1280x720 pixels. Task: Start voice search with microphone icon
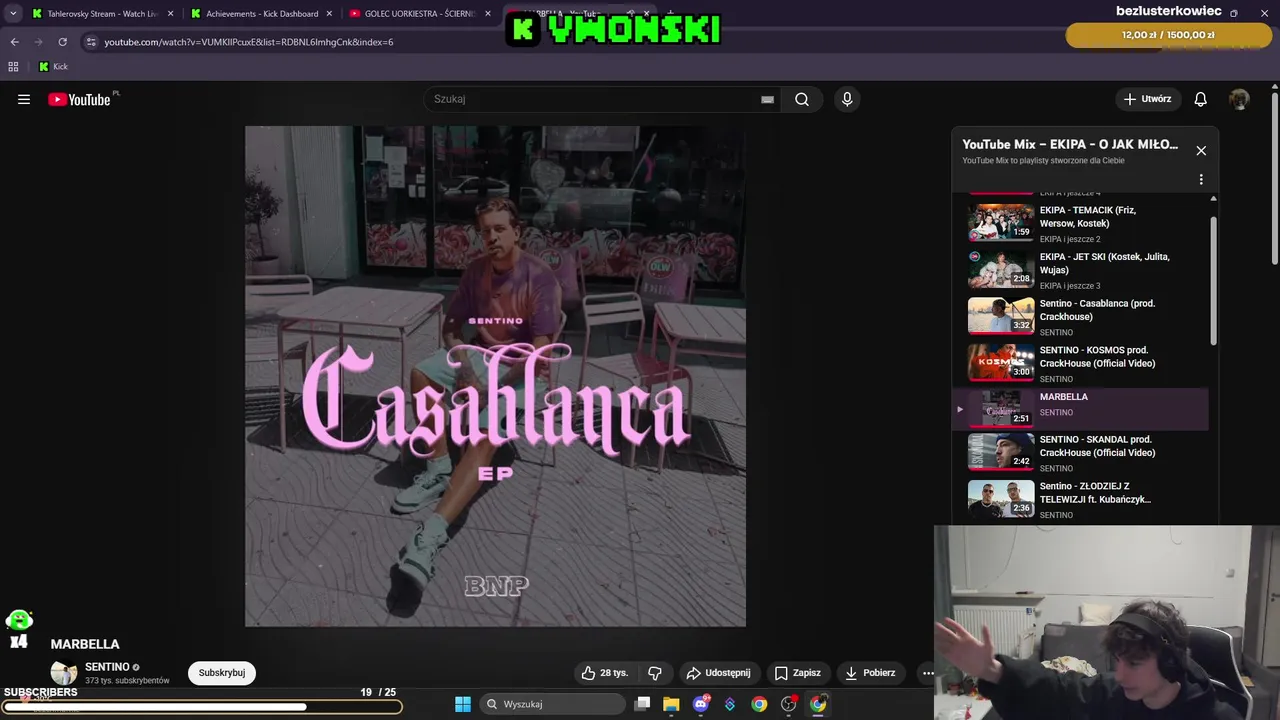(x=847, y=99)
